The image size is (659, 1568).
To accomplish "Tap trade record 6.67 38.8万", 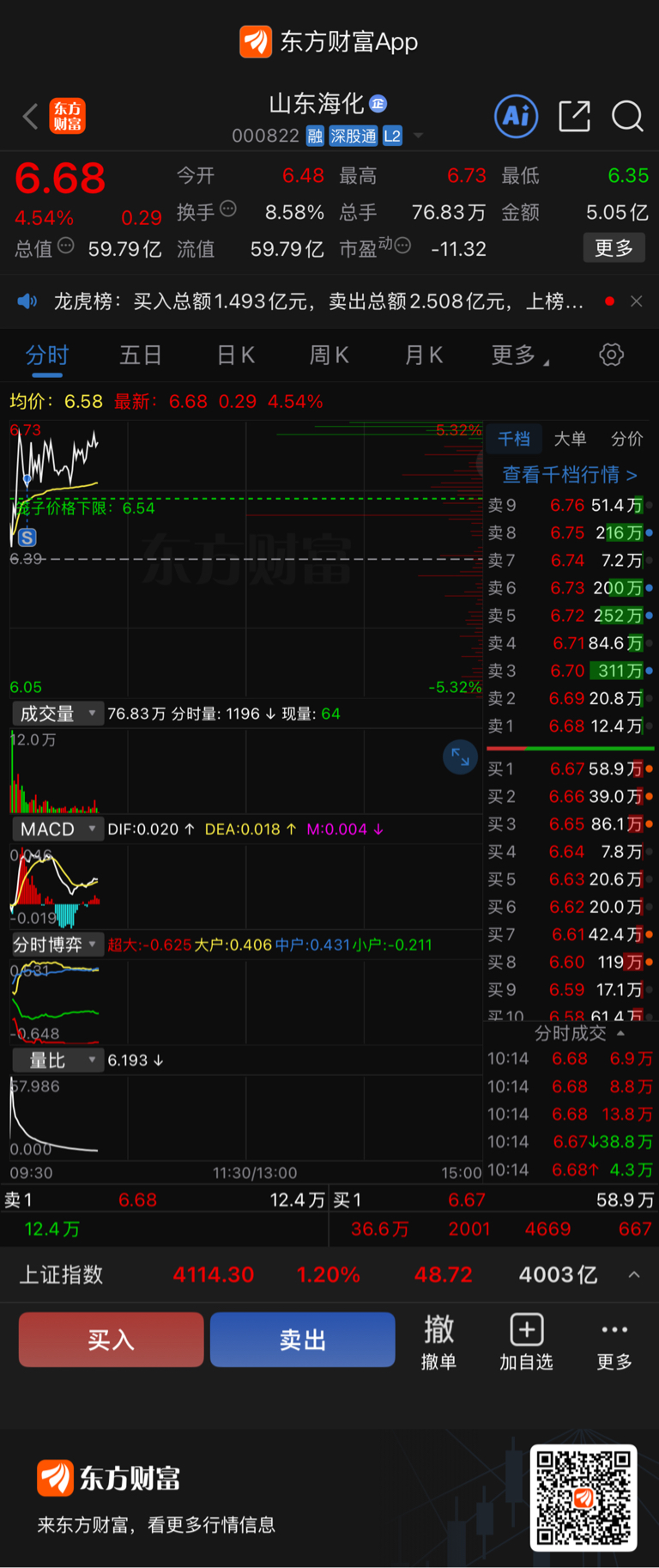I will point(571,1142).
